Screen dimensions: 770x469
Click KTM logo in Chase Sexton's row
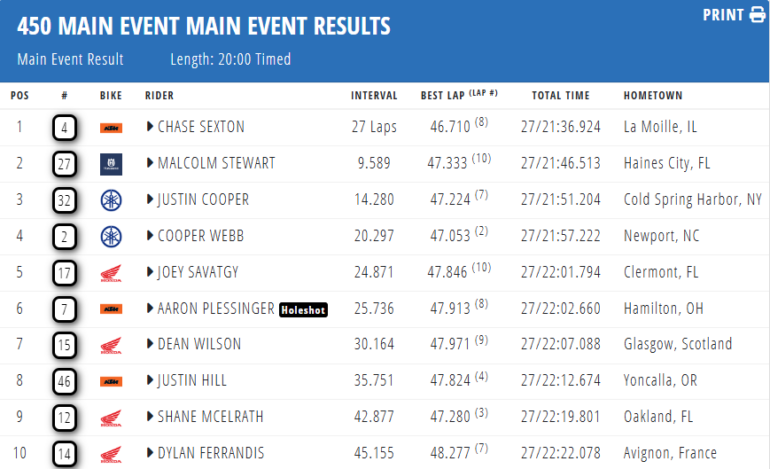click(x=110, y=127)
